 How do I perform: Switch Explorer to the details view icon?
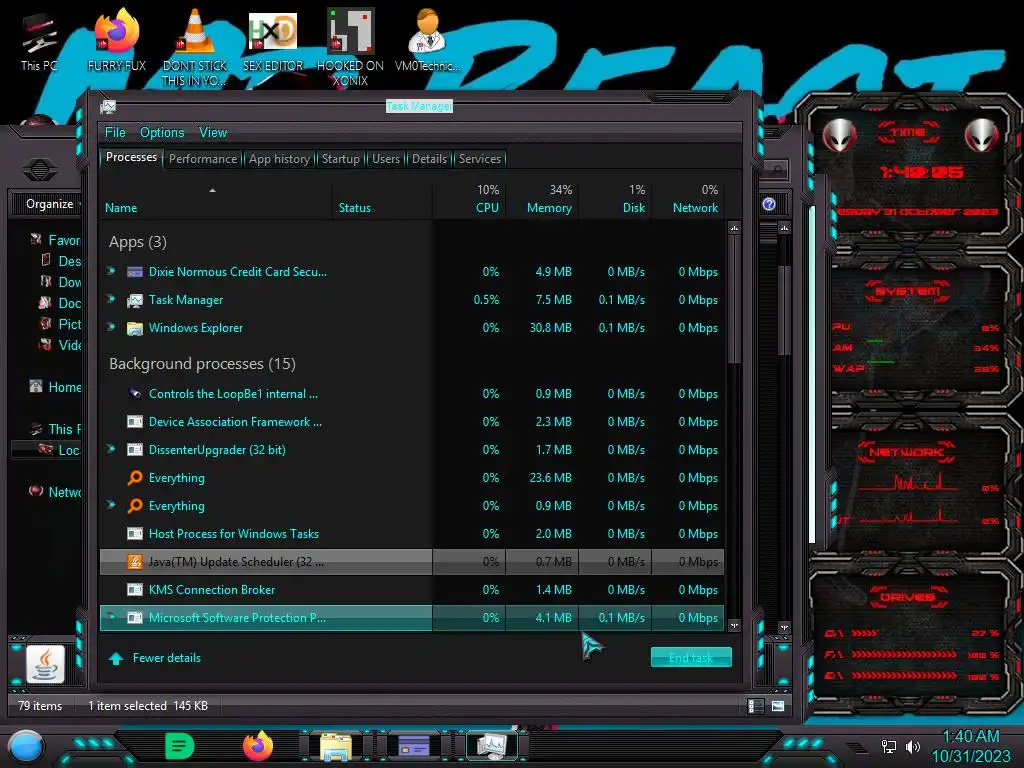[755, 706]
